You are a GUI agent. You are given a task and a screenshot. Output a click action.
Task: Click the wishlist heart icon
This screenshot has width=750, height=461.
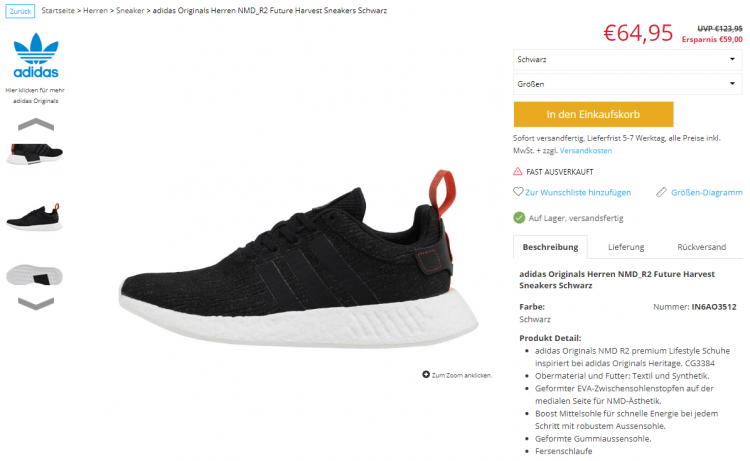tap(518, 192)
